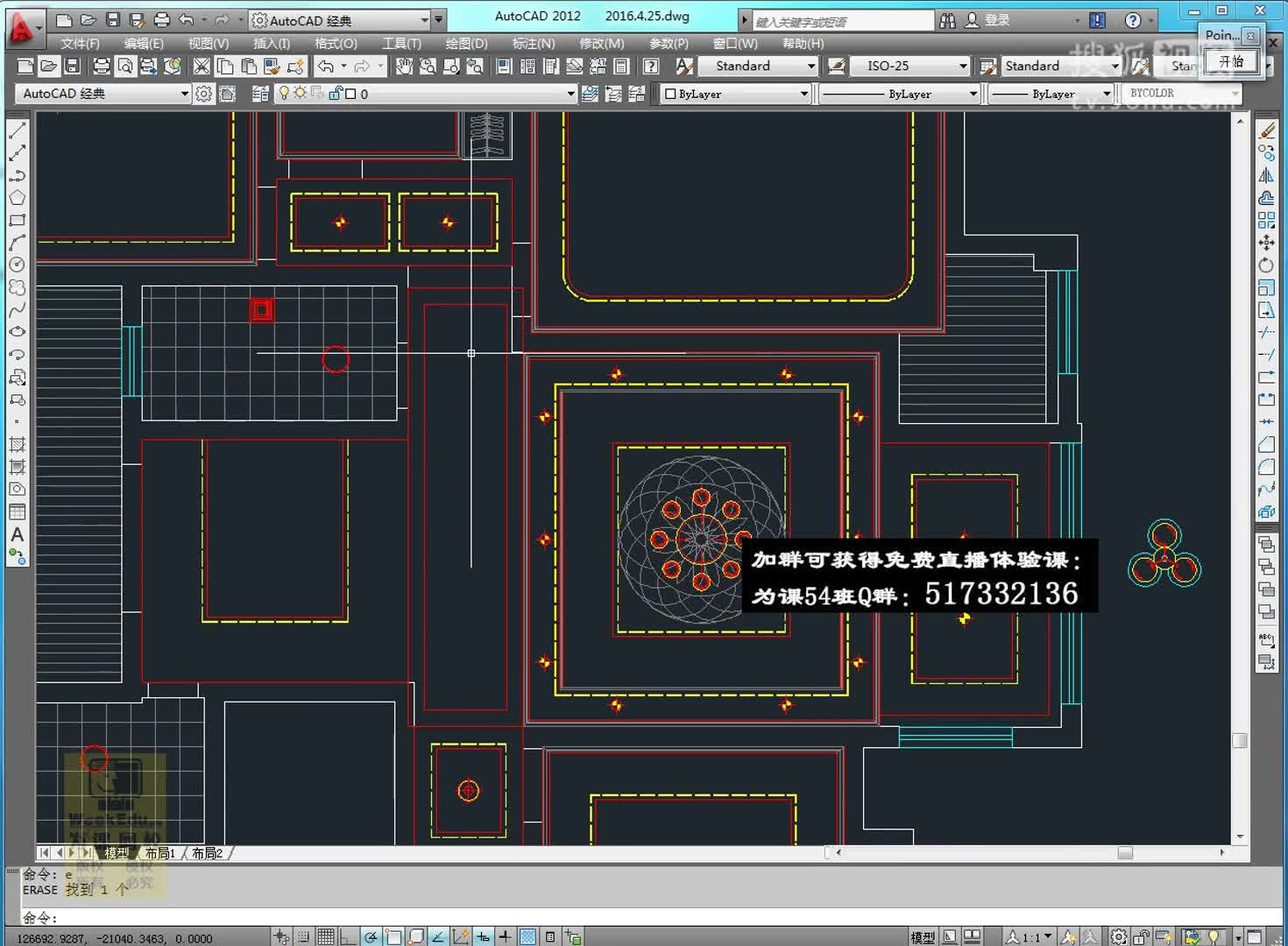
Task: Select the Circle drawing tool
Action: tap(17, 265)
